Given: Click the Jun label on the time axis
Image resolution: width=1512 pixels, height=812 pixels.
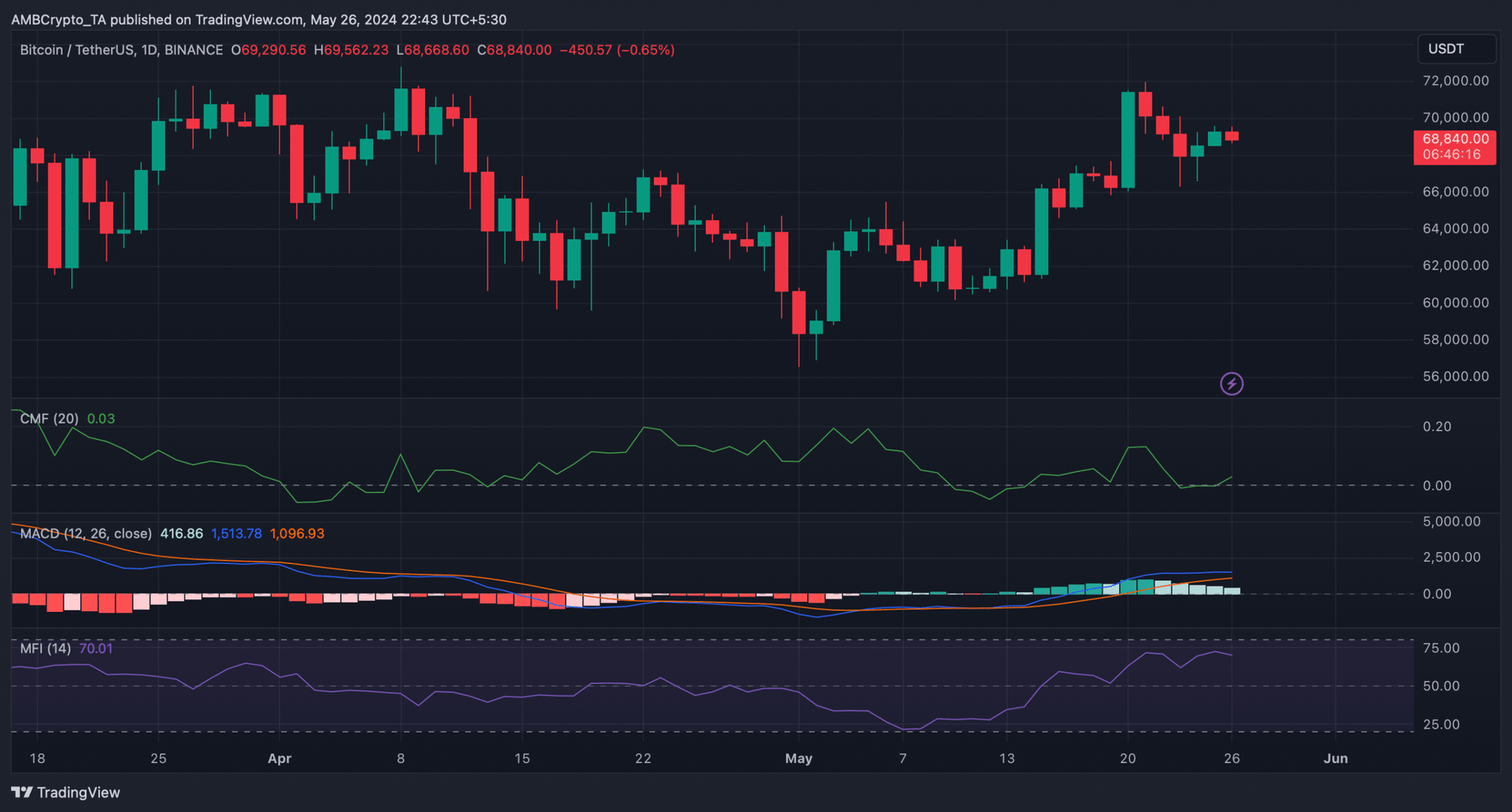Looking at the screenshot, I should coord(1336,758).
